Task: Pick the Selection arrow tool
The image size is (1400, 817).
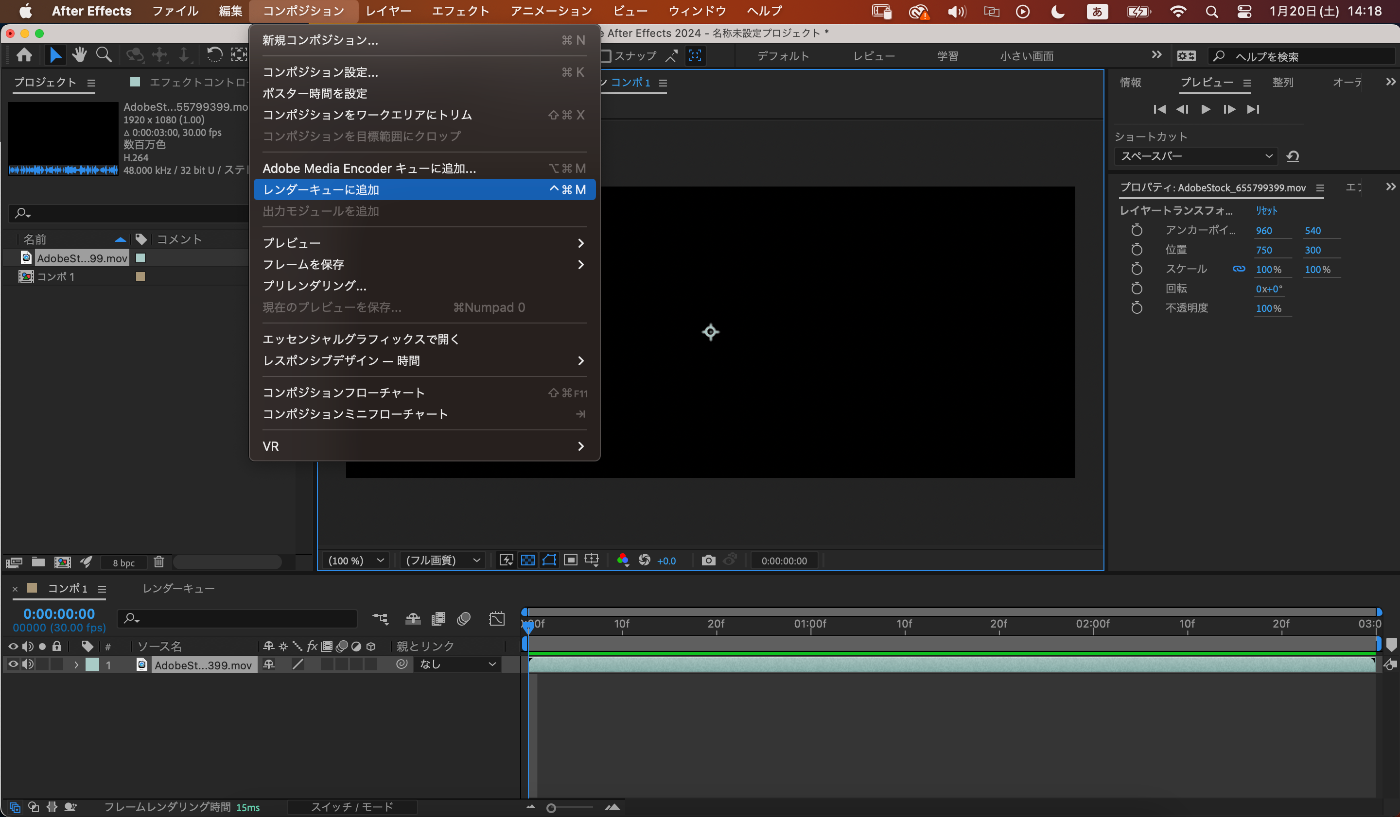Action: (56, 55)
